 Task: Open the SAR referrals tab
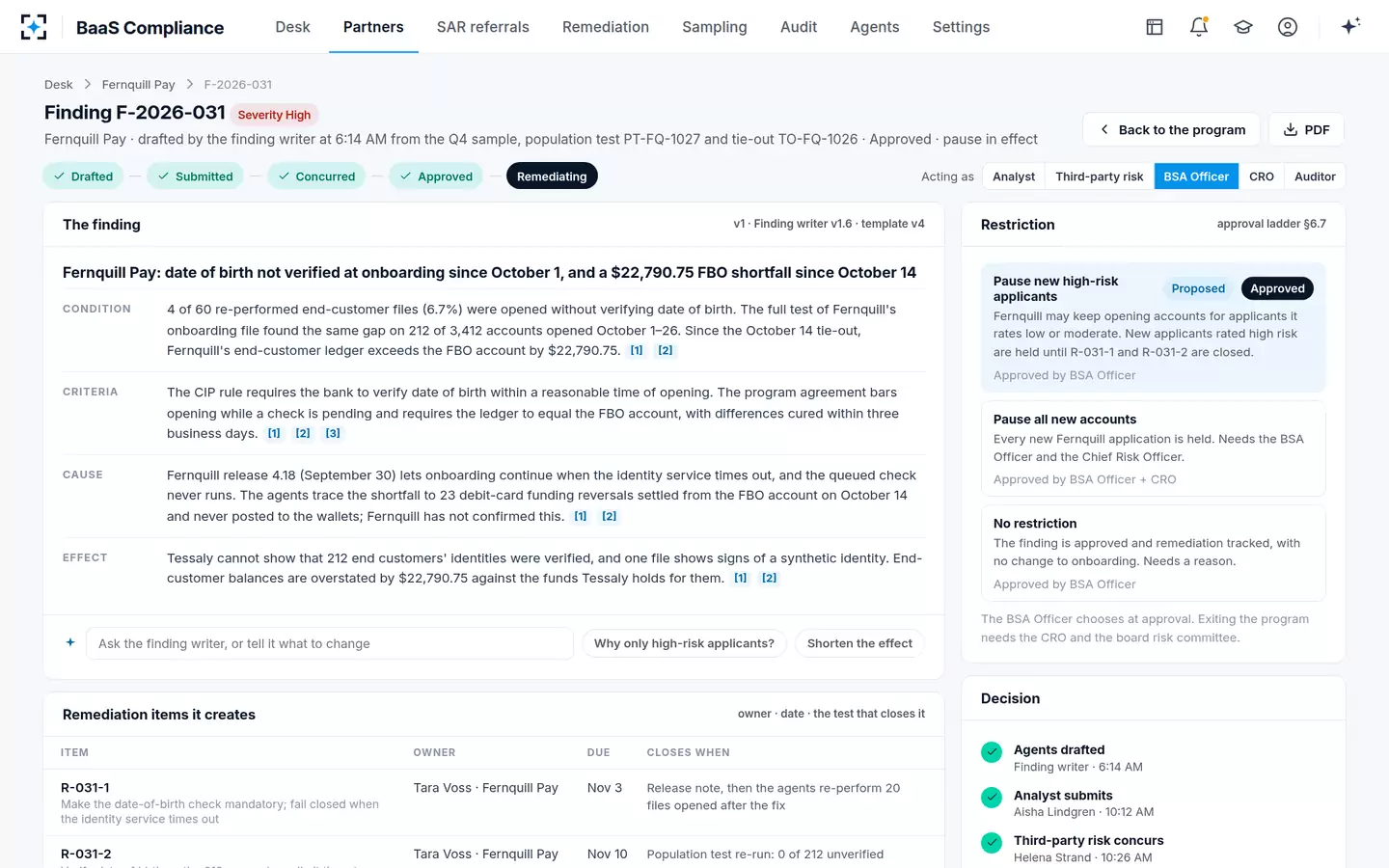coord(483,27)
